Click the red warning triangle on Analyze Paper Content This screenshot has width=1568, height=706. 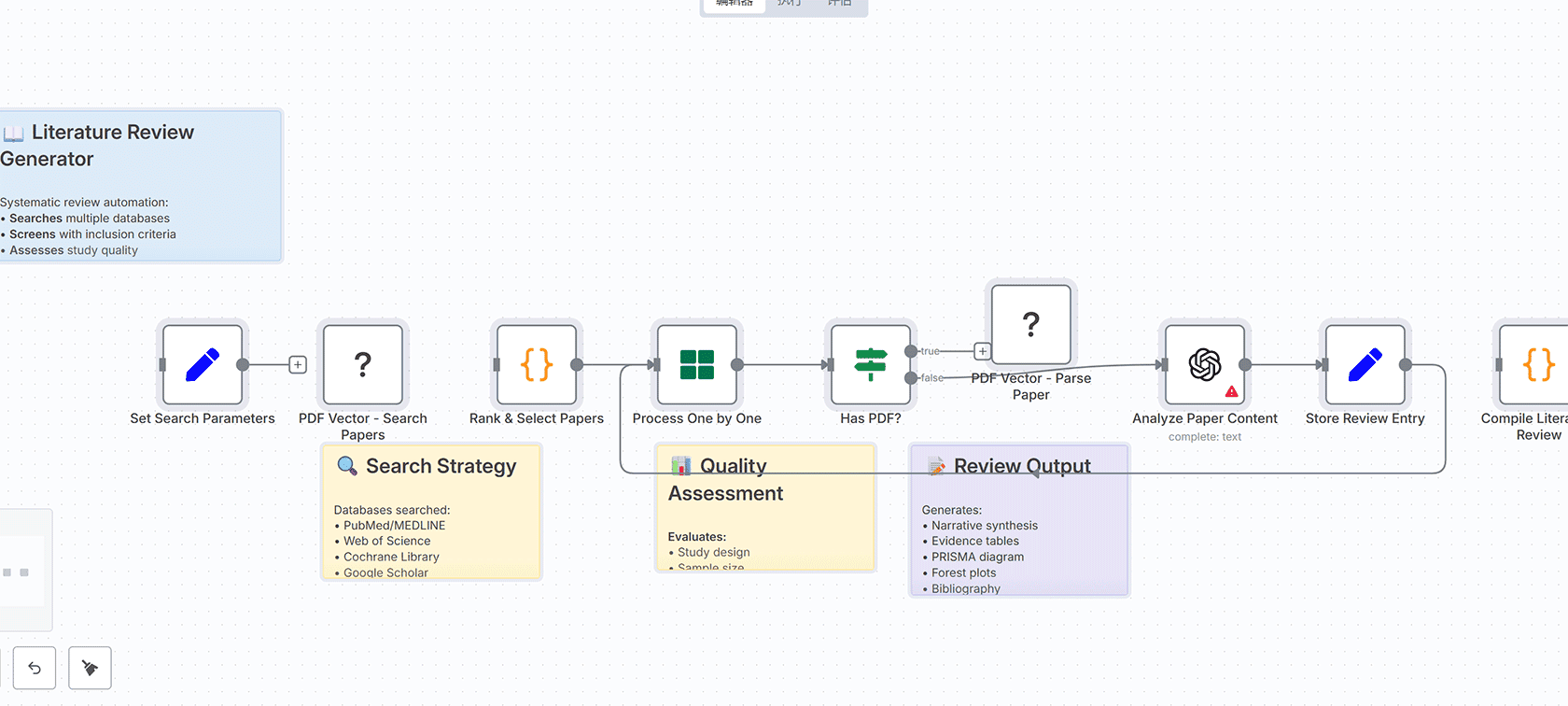1232,391
